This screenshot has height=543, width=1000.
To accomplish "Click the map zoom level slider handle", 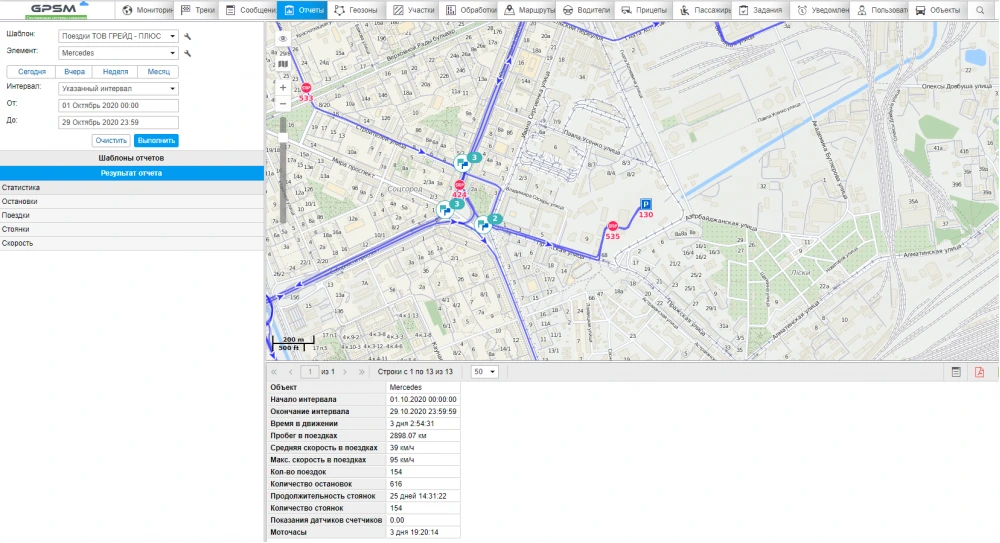I will coord(283,137).
